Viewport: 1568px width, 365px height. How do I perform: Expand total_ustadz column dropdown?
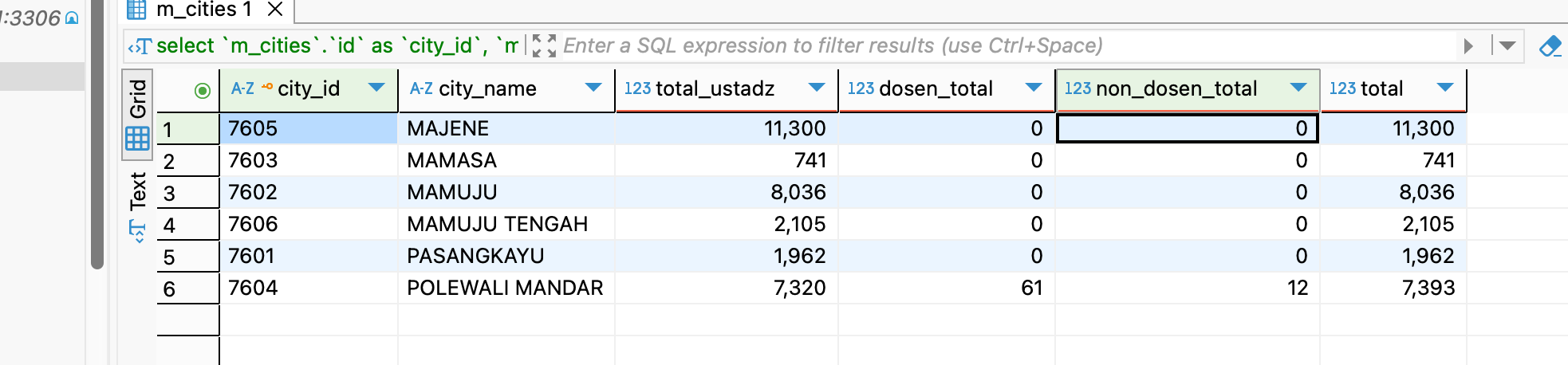coord(816,88)
